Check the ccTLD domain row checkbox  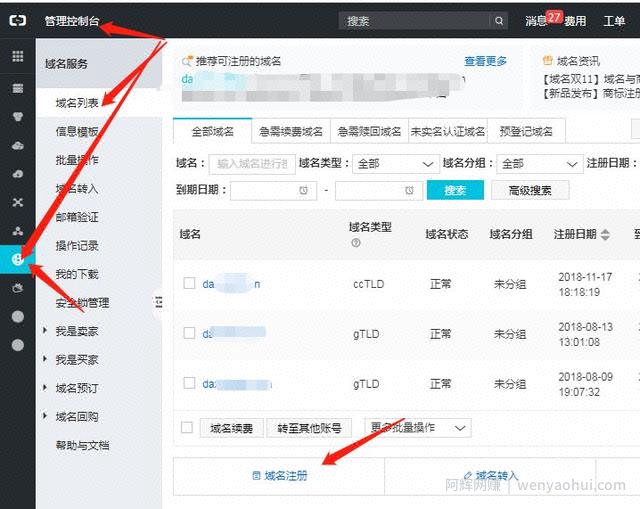189,283
